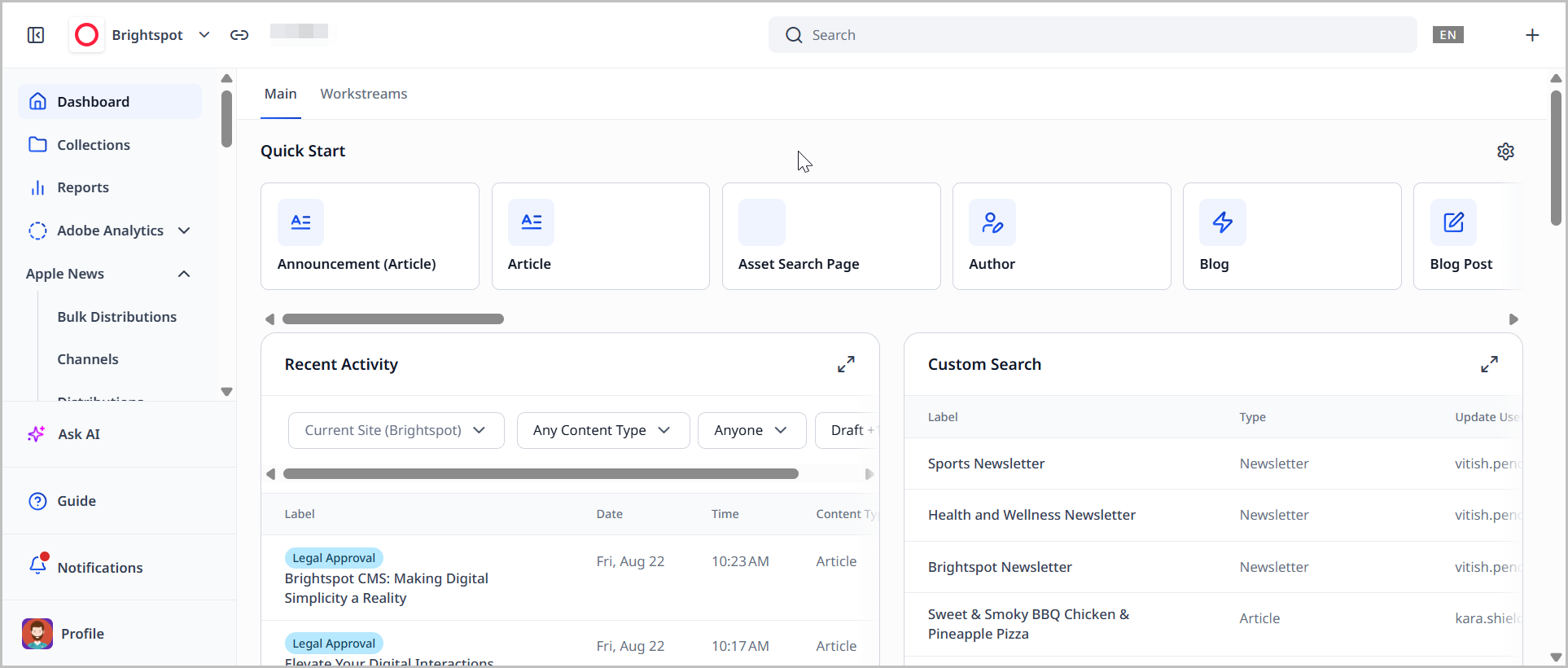Open Sports Newsletter in Custom Search

click(986, 464)
